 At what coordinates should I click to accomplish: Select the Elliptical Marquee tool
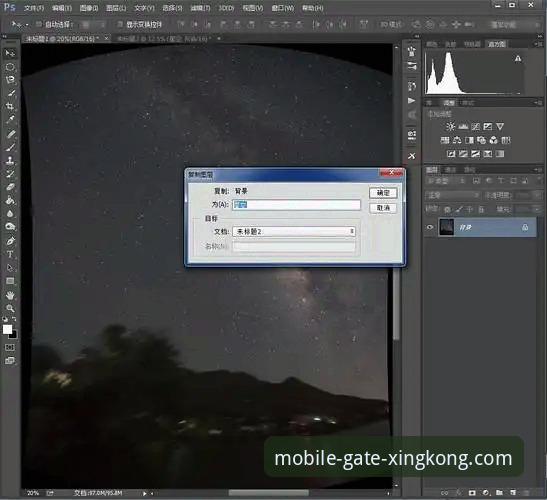tap(10, 67)
